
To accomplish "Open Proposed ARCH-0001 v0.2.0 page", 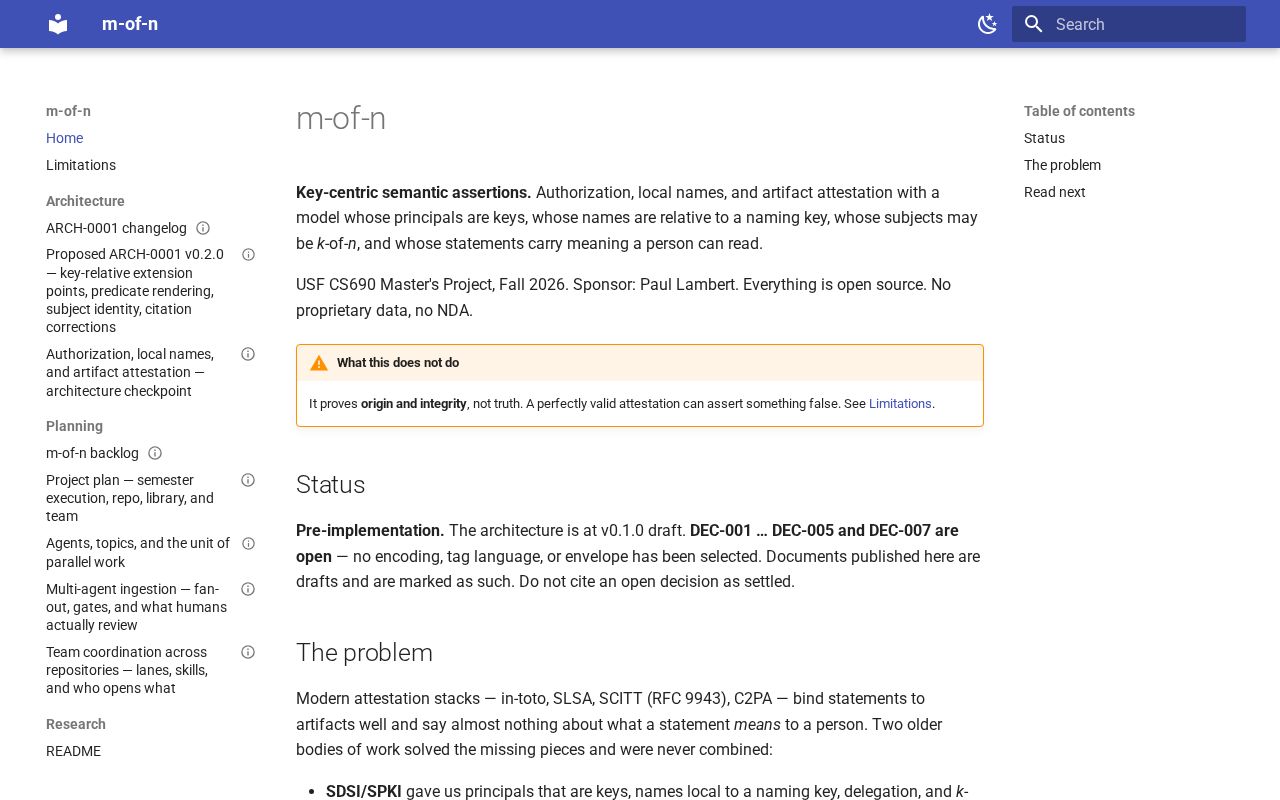I will [135, 291].
